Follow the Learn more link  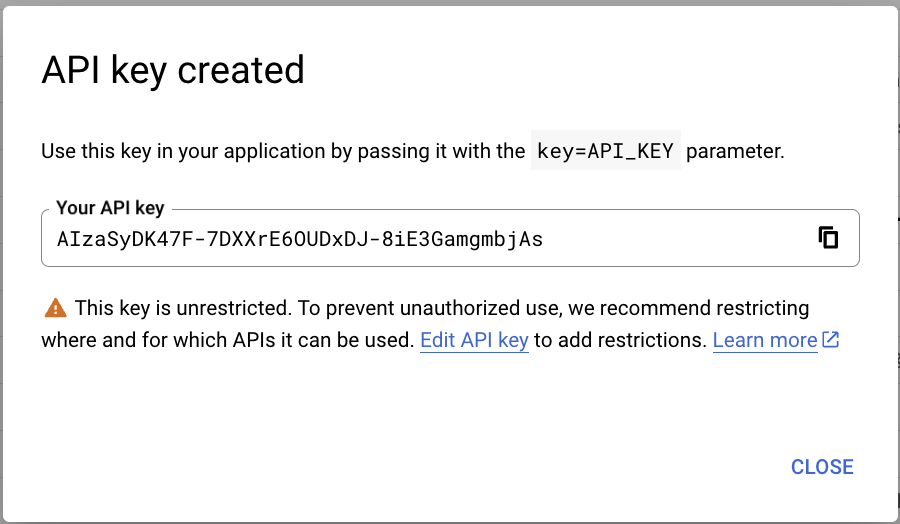[x=765, y=340]
